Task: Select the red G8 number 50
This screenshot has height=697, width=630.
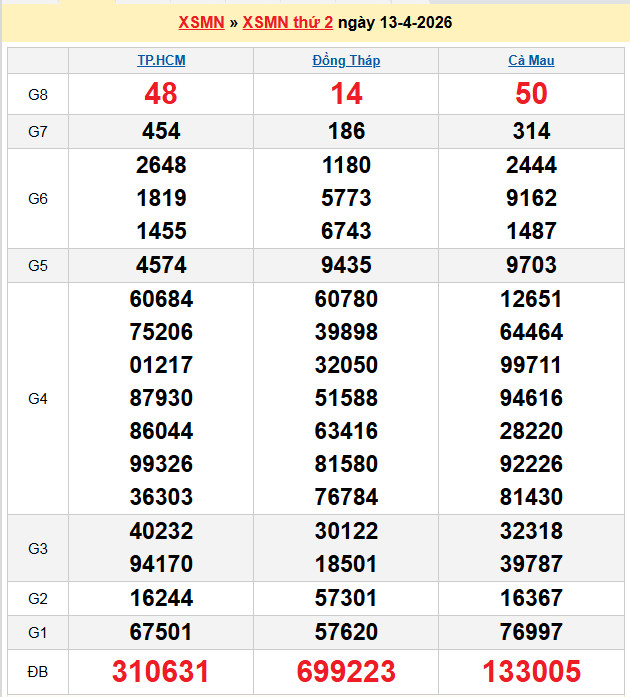Action: [x=531, y=94]
